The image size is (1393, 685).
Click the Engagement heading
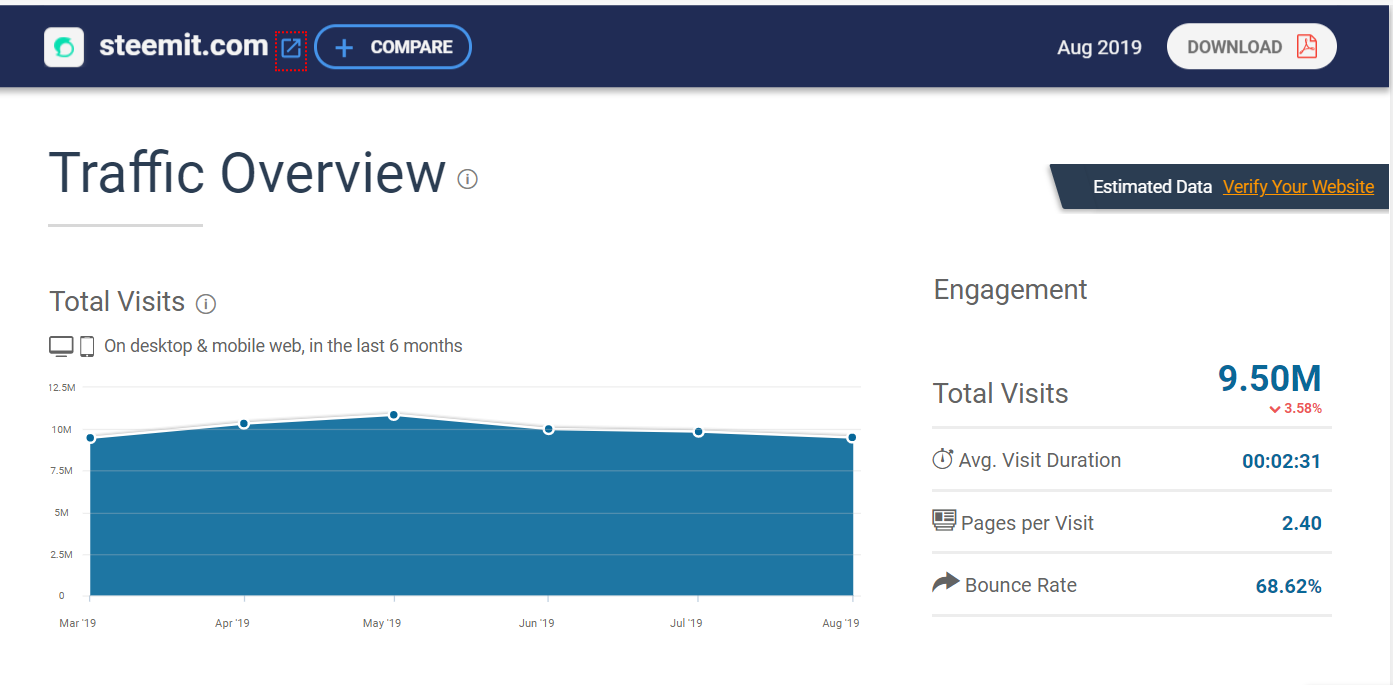click(1010, 291)
